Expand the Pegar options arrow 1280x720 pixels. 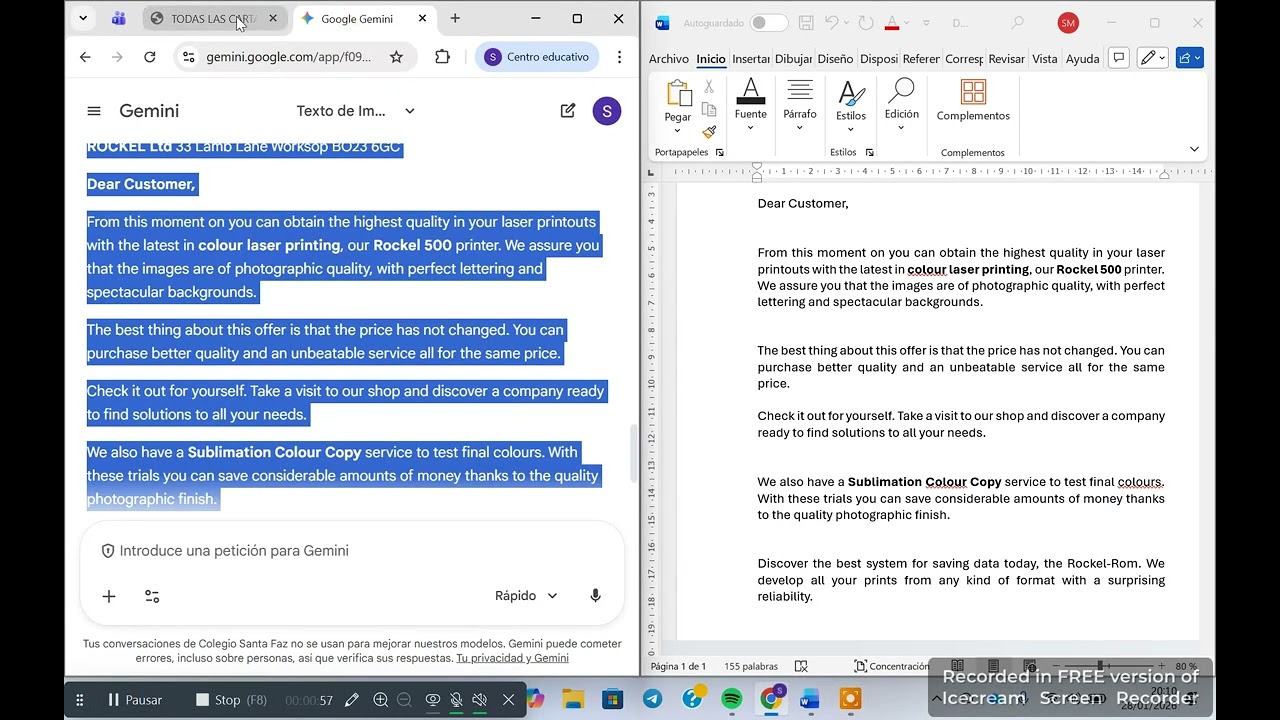pyautogui.click(x=677, y=131)
